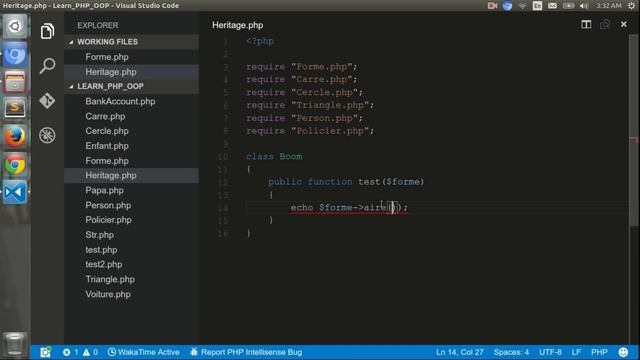
Task: Open test2.php in the explorer
Action: 131,264
